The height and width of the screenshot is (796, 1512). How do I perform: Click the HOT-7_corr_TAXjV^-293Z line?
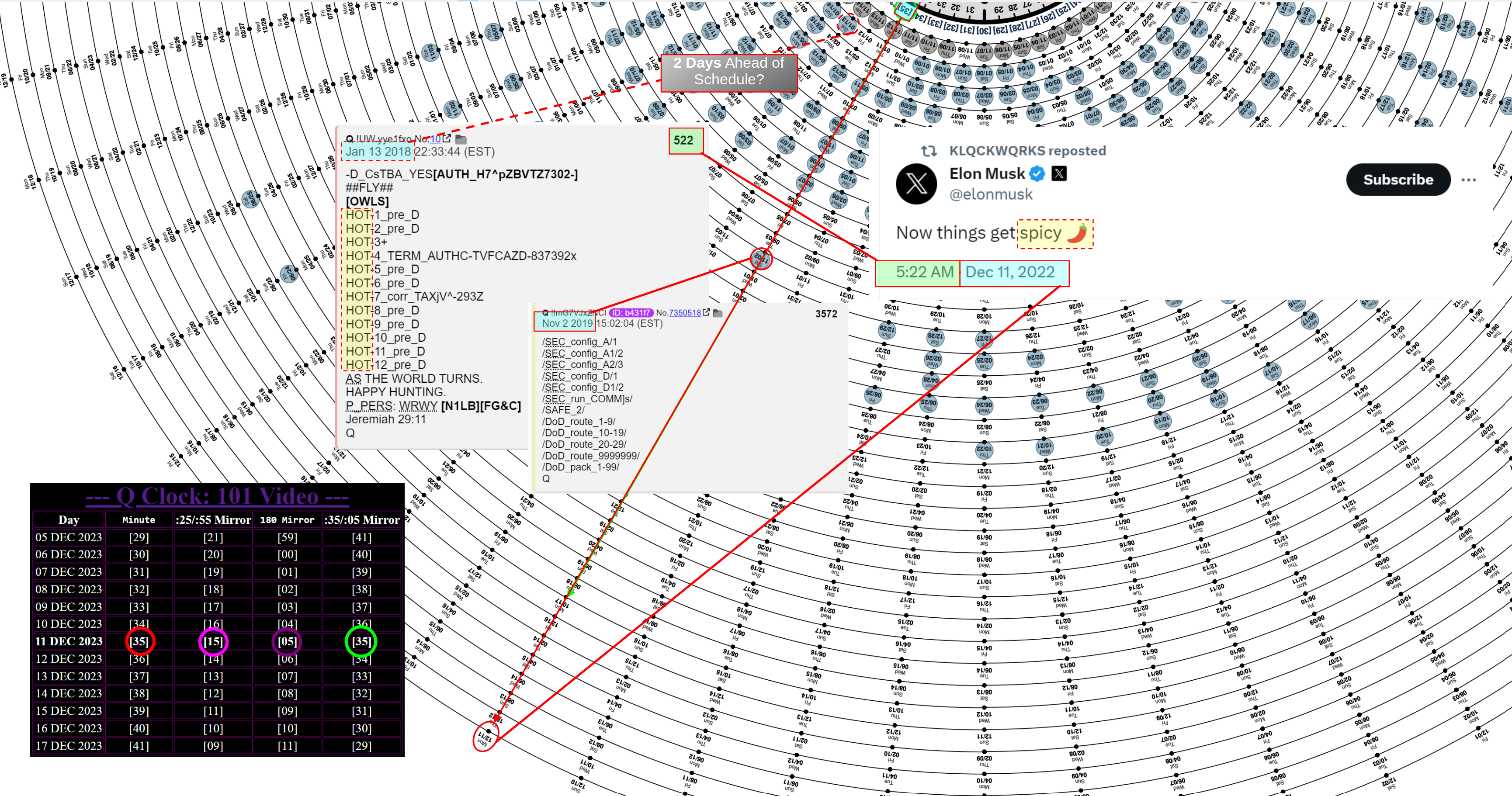[414, 297]
